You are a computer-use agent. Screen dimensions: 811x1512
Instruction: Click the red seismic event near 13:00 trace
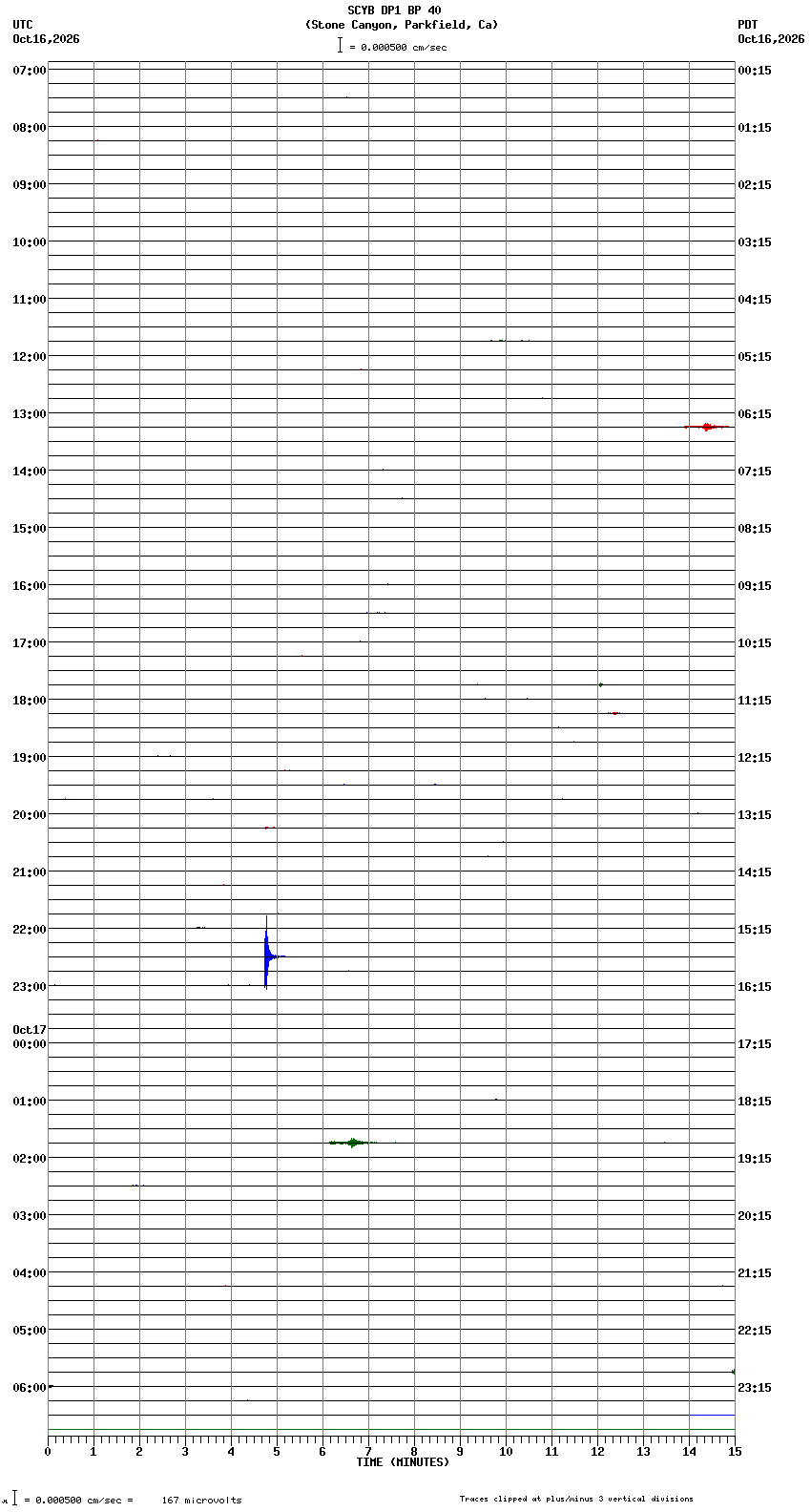point(707,427)
